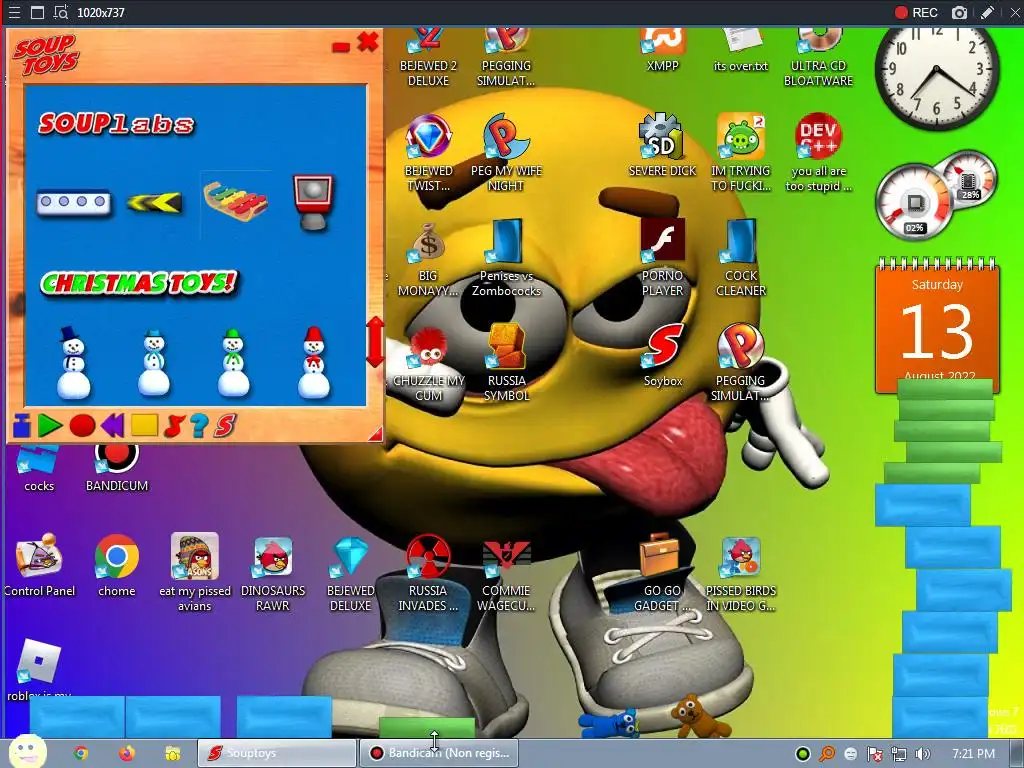
Task: Open ULTRA CD BLOATWARE shortcut
Action: point(818,57)
